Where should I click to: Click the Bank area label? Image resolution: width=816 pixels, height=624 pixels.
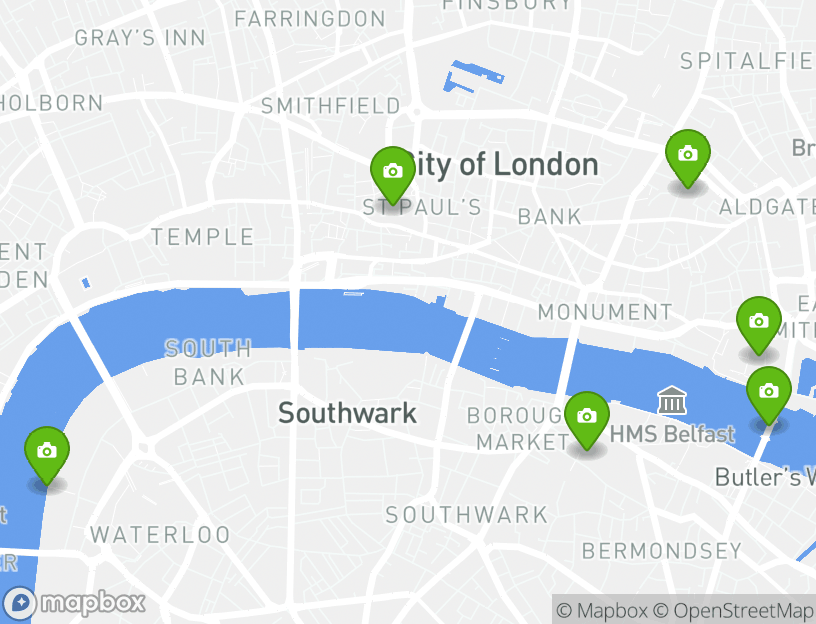coord(549,217)
